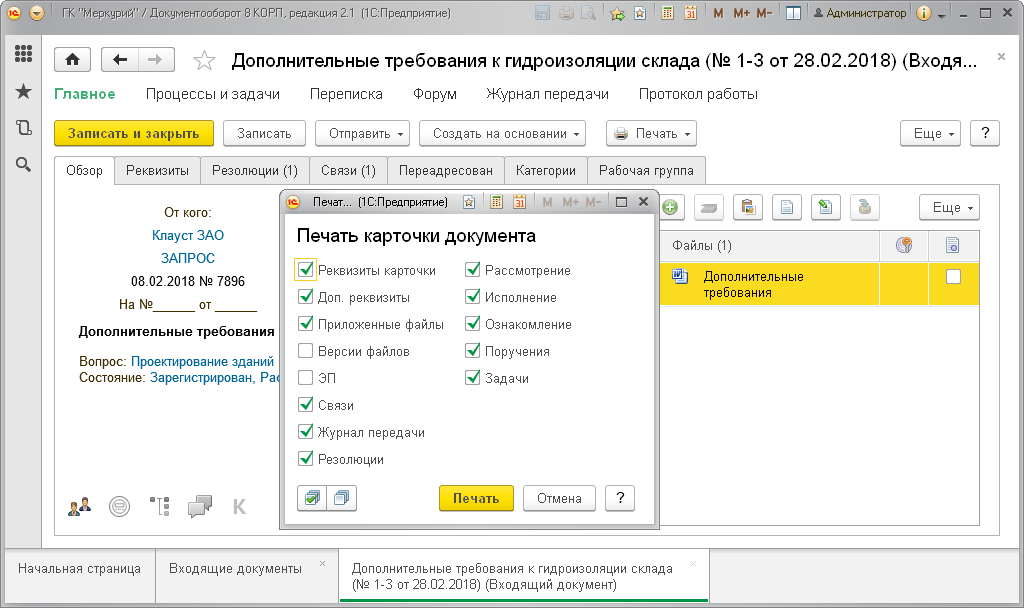Open the Резолюции (1) tab
Viewport: 1024px width, 608px height.
[x=255, y=170]
